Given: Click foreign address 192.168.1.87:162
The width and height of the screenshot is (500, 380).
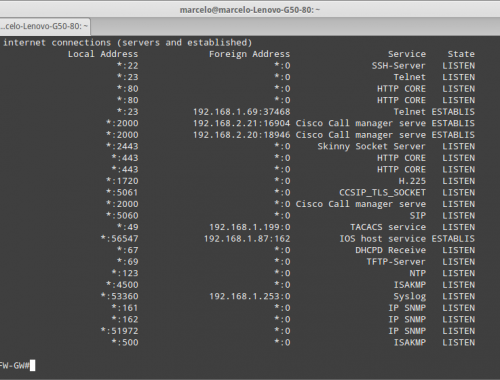Looking at the screenshot, I should (247, 239).
